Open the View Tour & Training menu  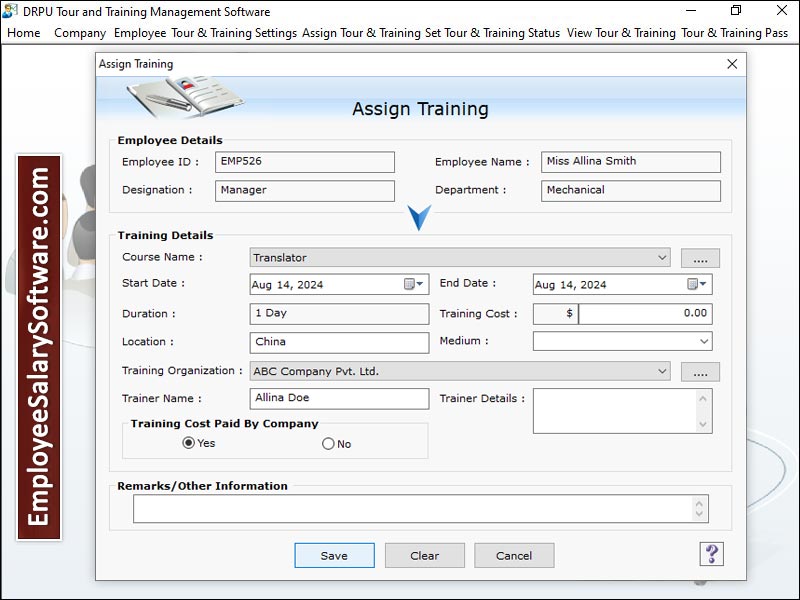(x=621, y=33)
